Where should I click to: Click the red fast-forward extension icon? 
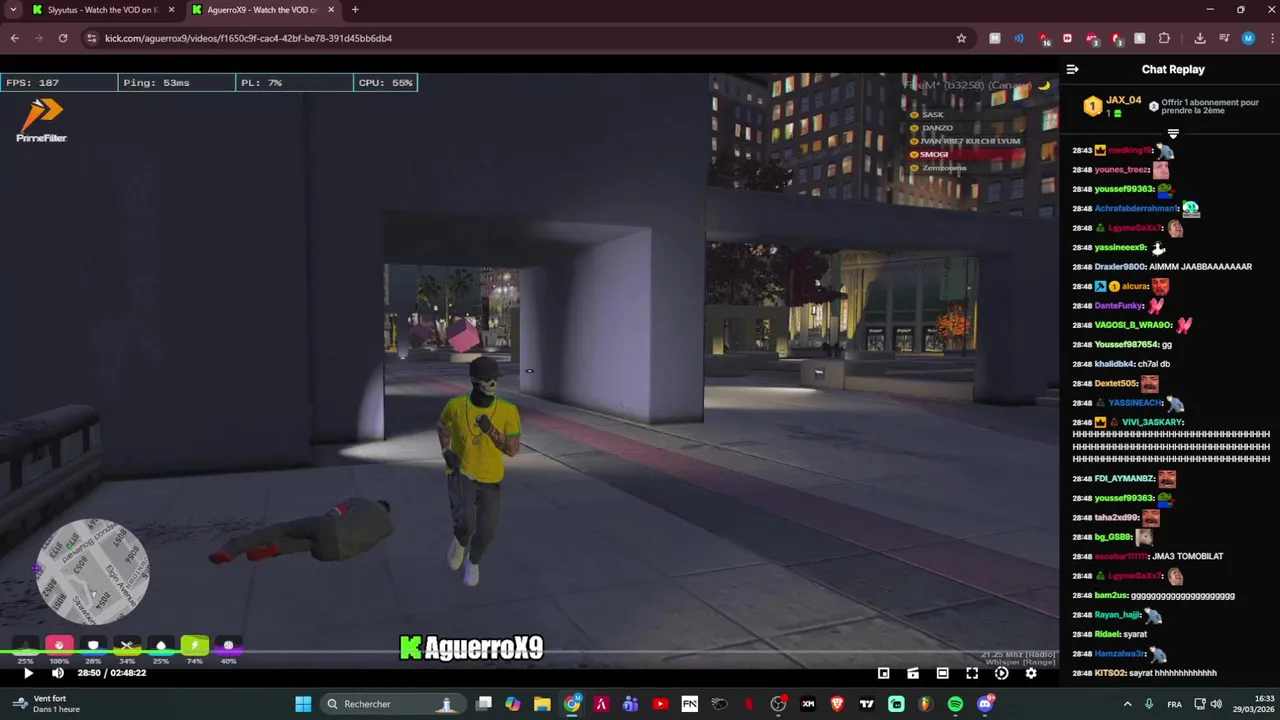pyautogui.click(x=1067, y=38)
